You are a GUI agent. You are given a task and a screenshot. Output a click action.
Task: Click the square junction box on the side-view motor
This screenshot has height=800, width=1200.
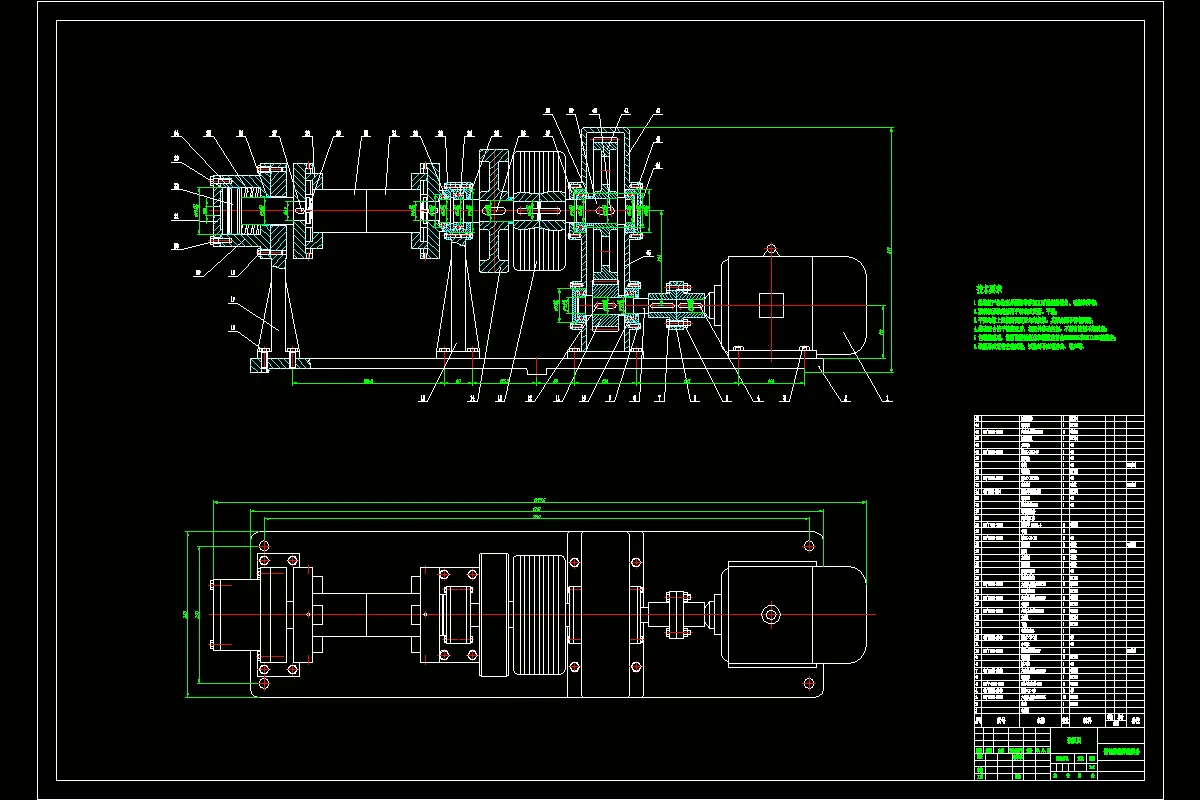point(771,305)
